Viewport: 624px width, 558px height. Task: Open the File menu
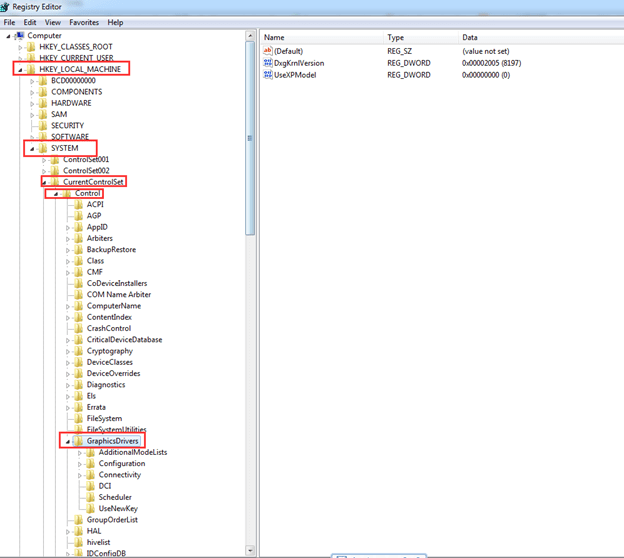tap(10, 22)
